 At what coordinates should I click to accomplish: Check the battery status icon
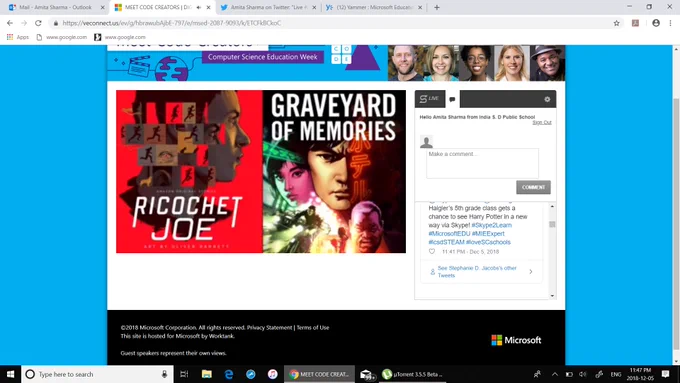point(569,374)
